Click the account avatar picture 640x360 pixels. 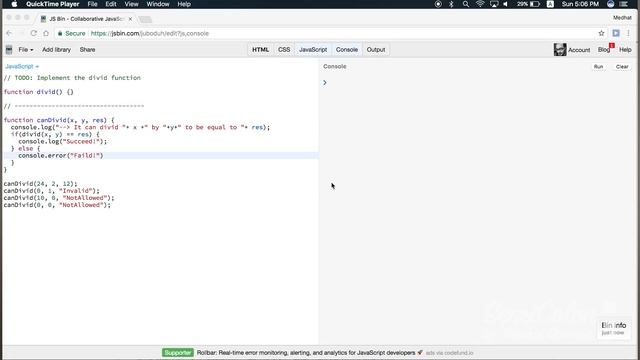(x=560, y=49)
